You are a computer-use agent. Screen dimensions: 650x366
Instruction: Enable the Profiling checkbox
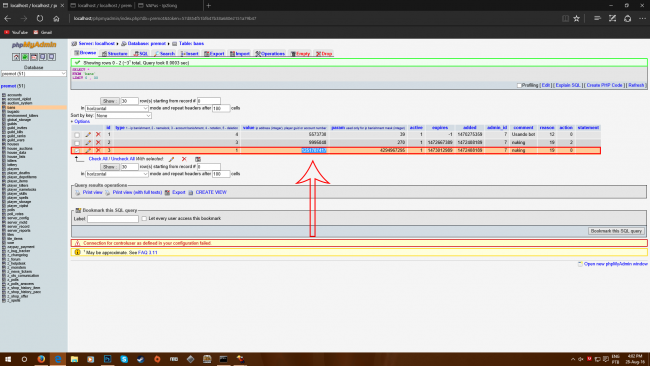[x=519, y=85]
